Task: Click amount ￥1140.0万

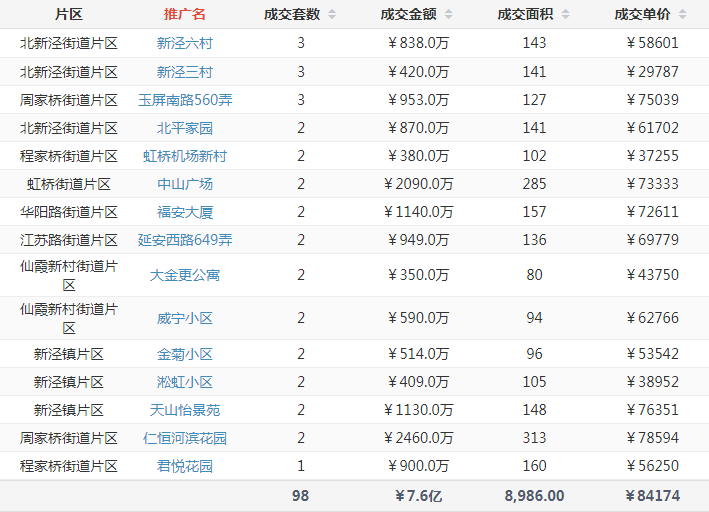Action: click(x=418, y=212)
